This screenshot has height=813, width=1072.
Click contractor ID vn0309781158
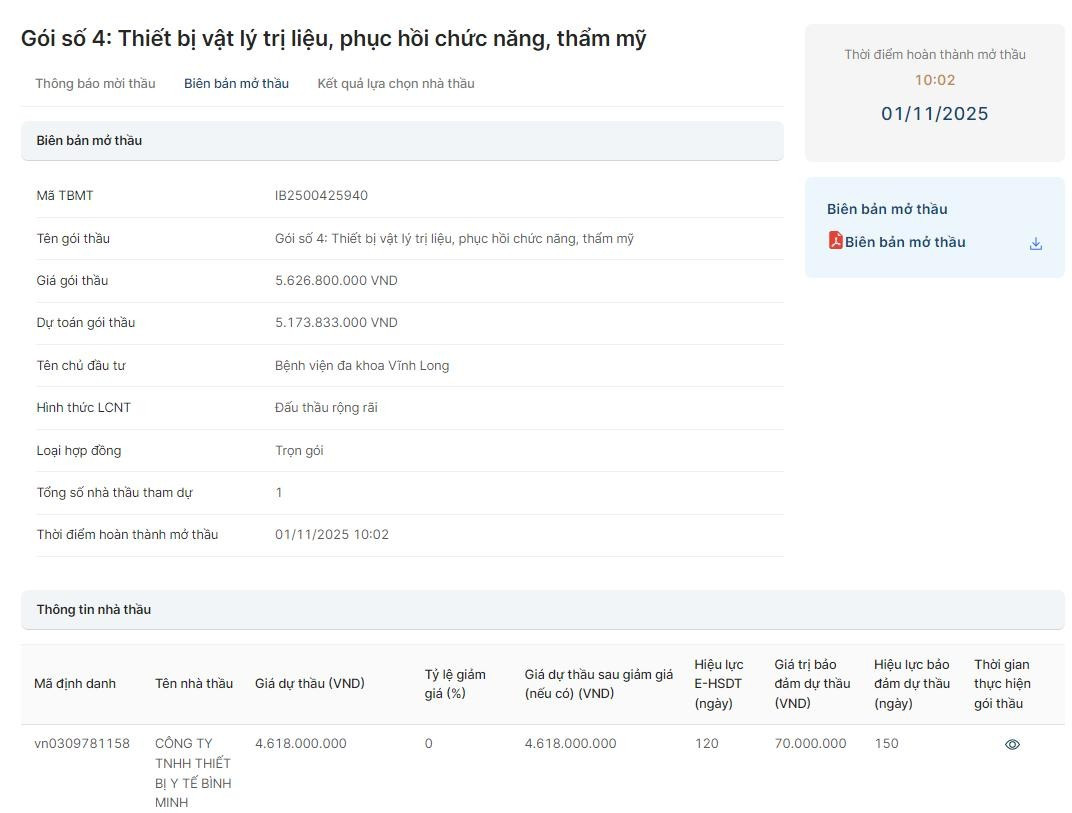(82, 743)
